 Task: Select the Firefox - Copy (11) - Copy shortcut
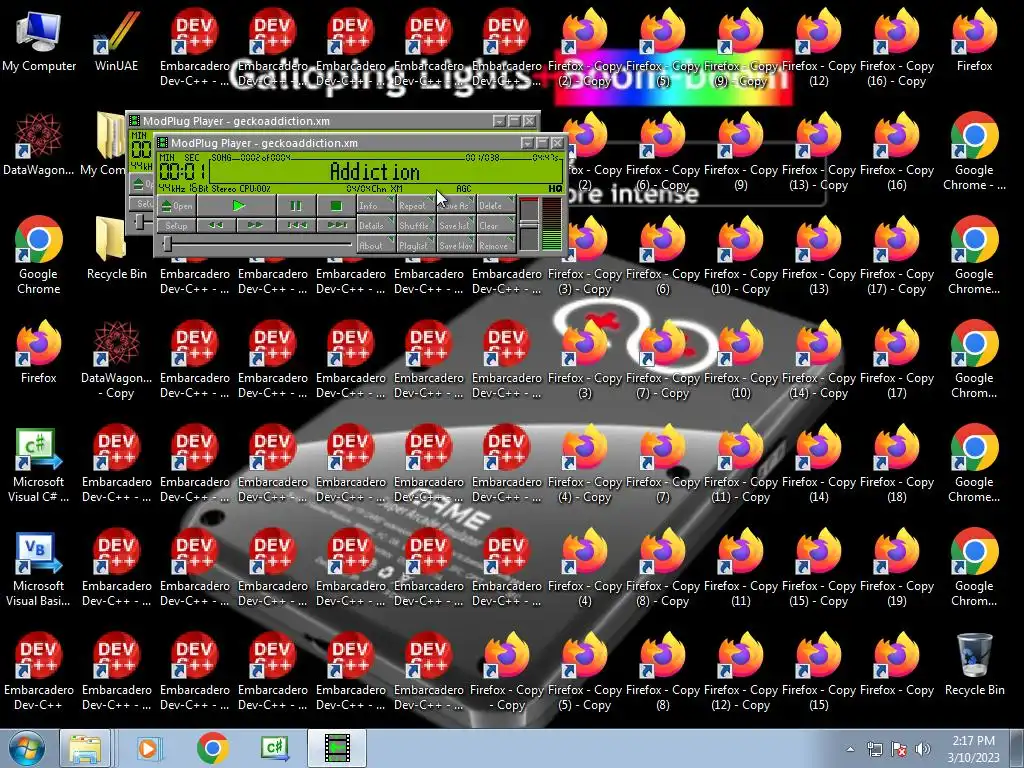point(741,464)
